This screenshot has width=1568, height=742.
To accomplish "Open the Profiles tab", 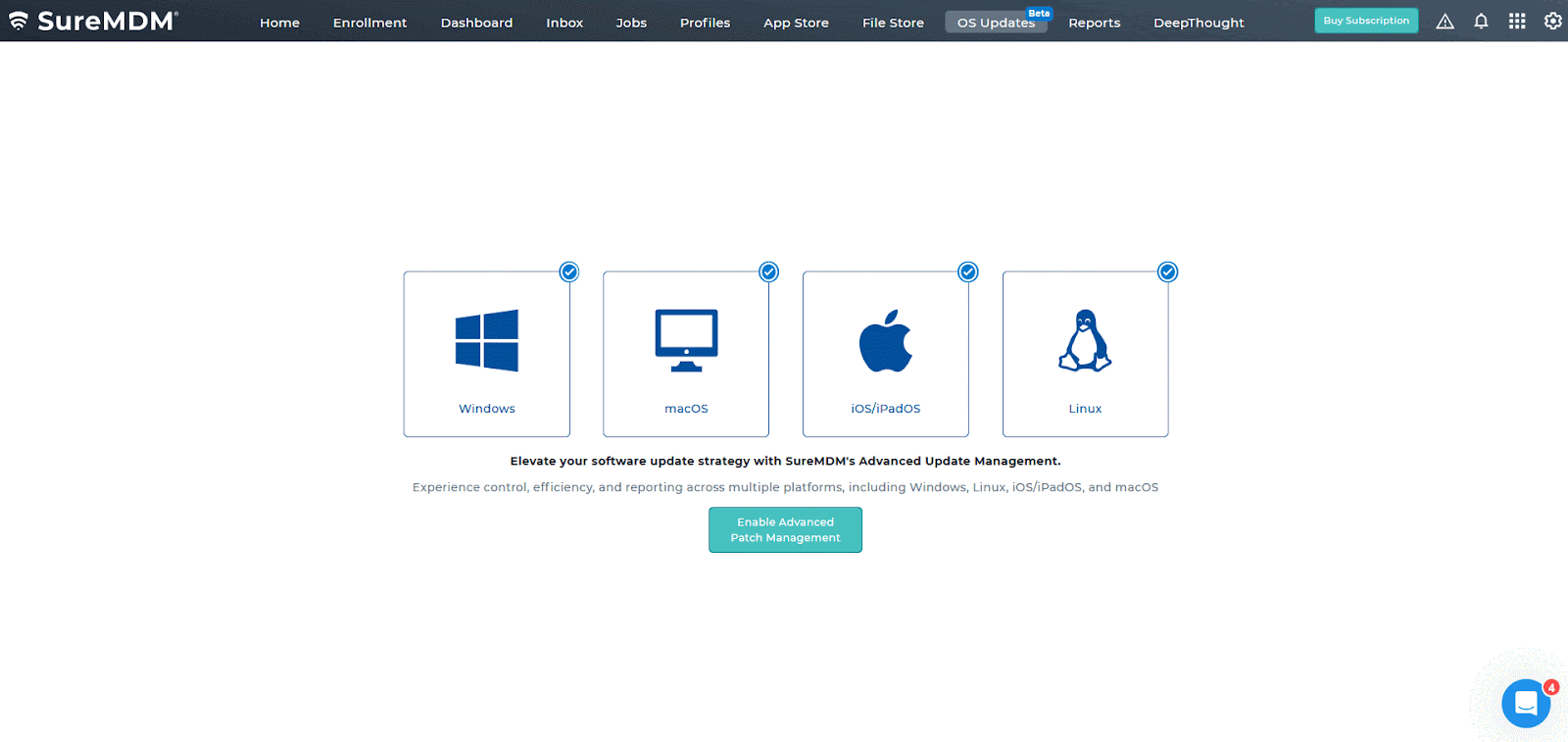I will tap(705, 23).
